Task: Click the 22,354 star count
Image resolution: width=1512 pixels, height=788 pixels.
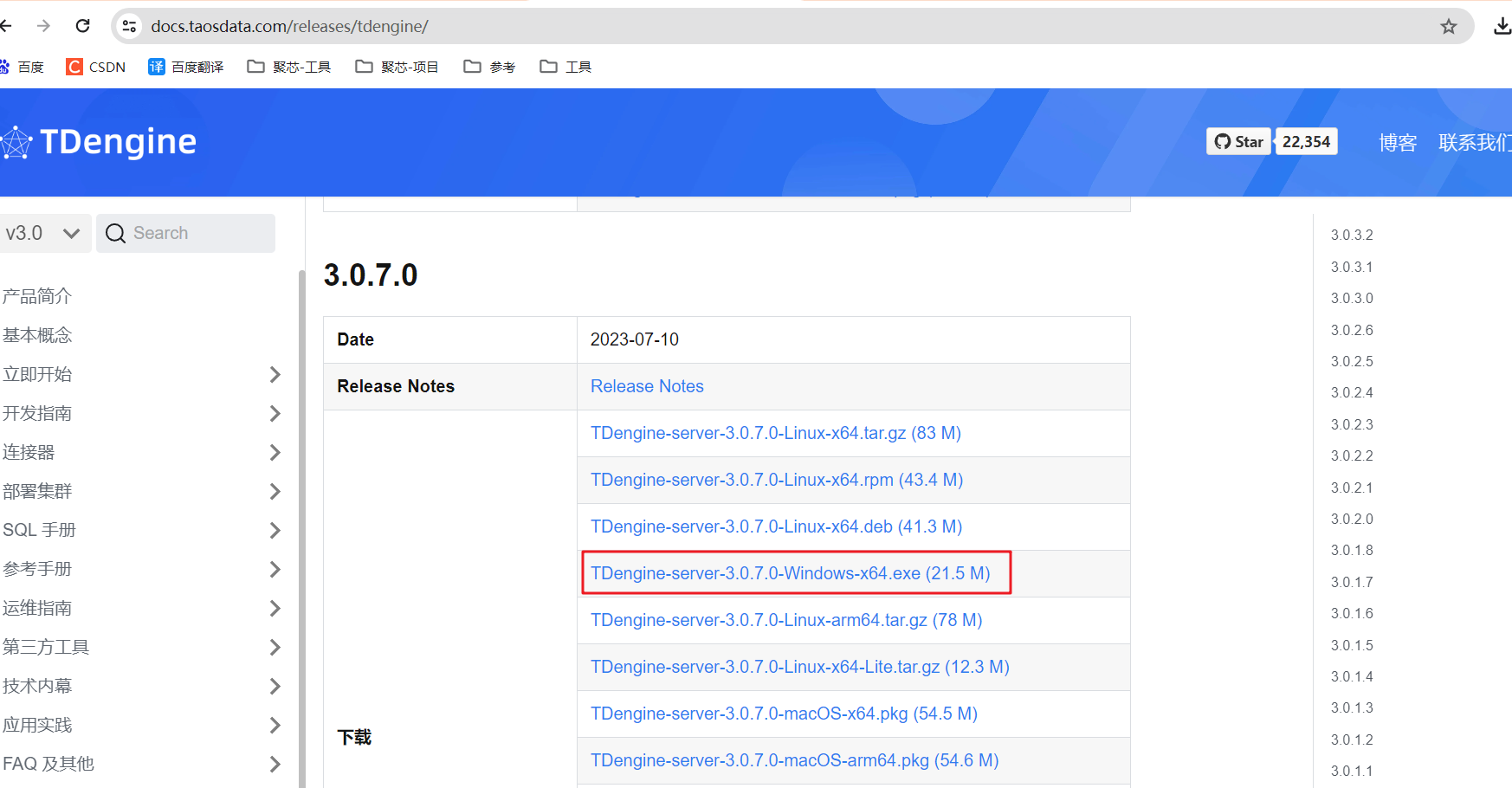Action: click(x=1306, y=142)
